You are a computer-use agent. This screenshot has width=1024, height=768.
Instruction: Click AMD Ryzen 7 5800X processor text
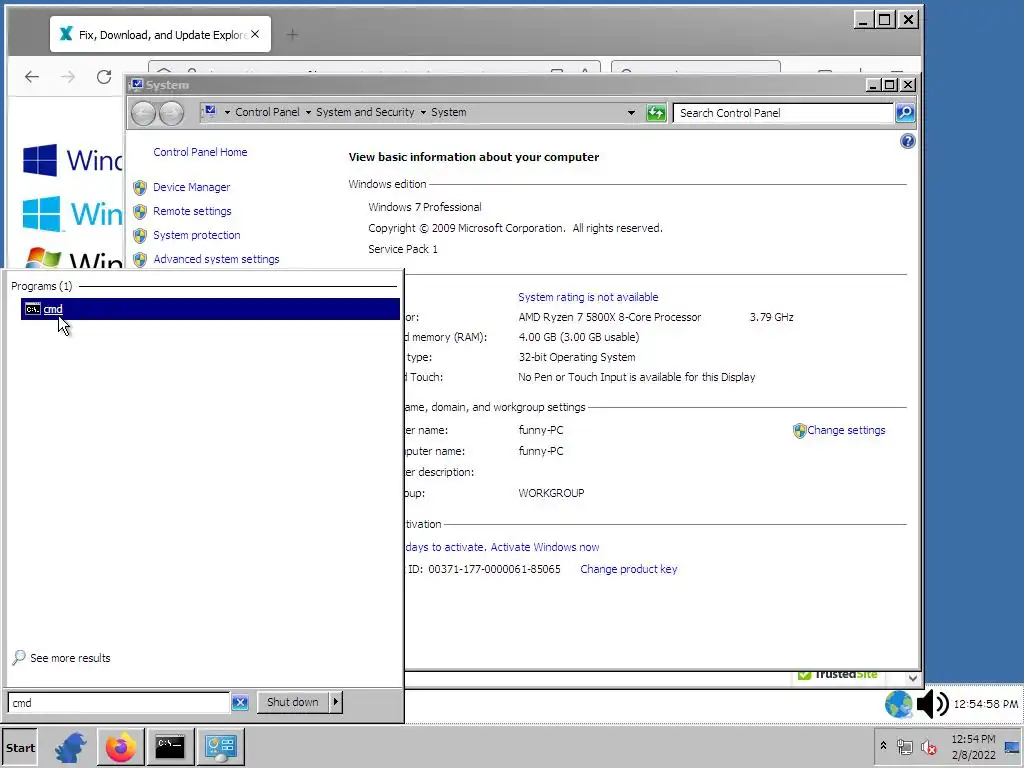point(609,317)
